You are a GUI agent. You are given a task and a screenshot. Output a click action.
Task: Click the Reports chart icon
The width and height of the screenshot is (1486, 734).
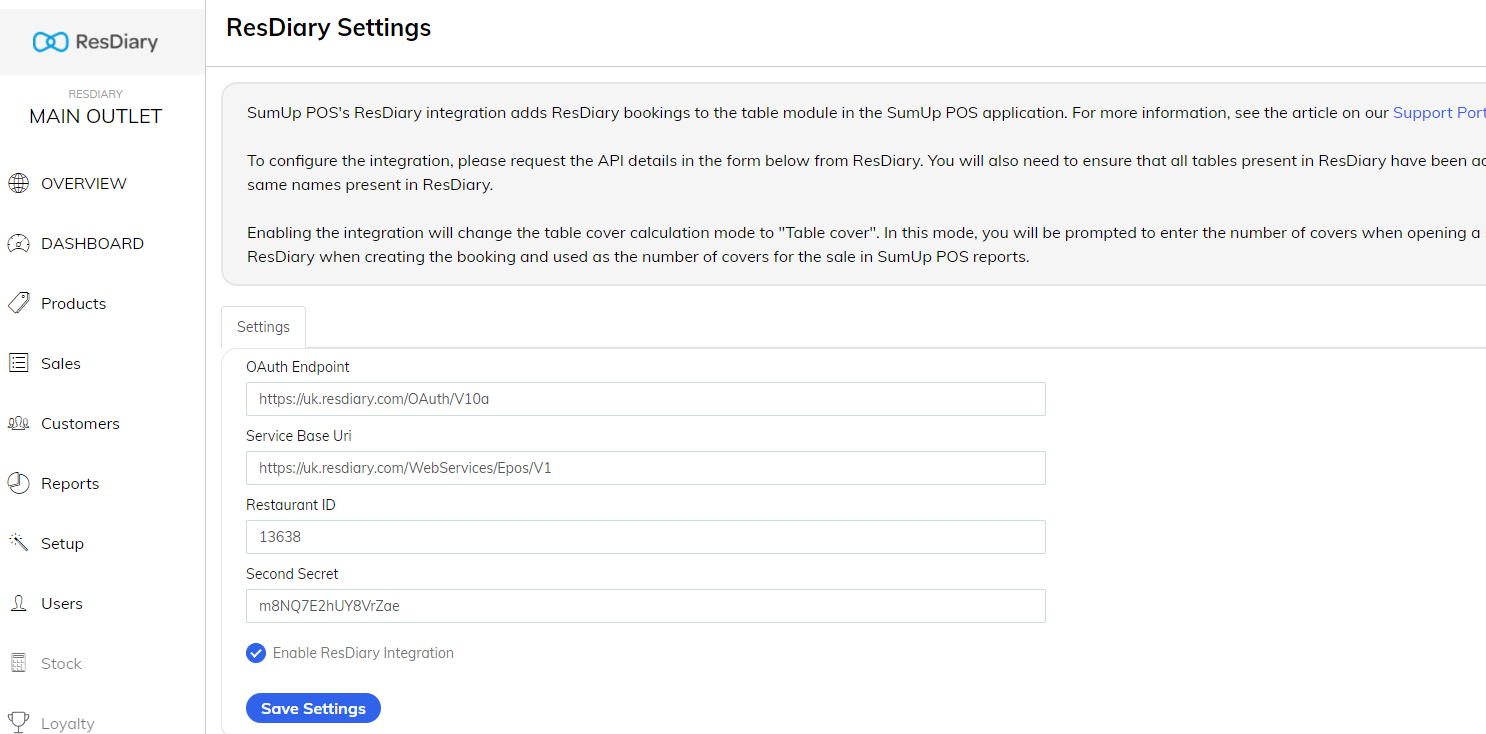point(20,483)
